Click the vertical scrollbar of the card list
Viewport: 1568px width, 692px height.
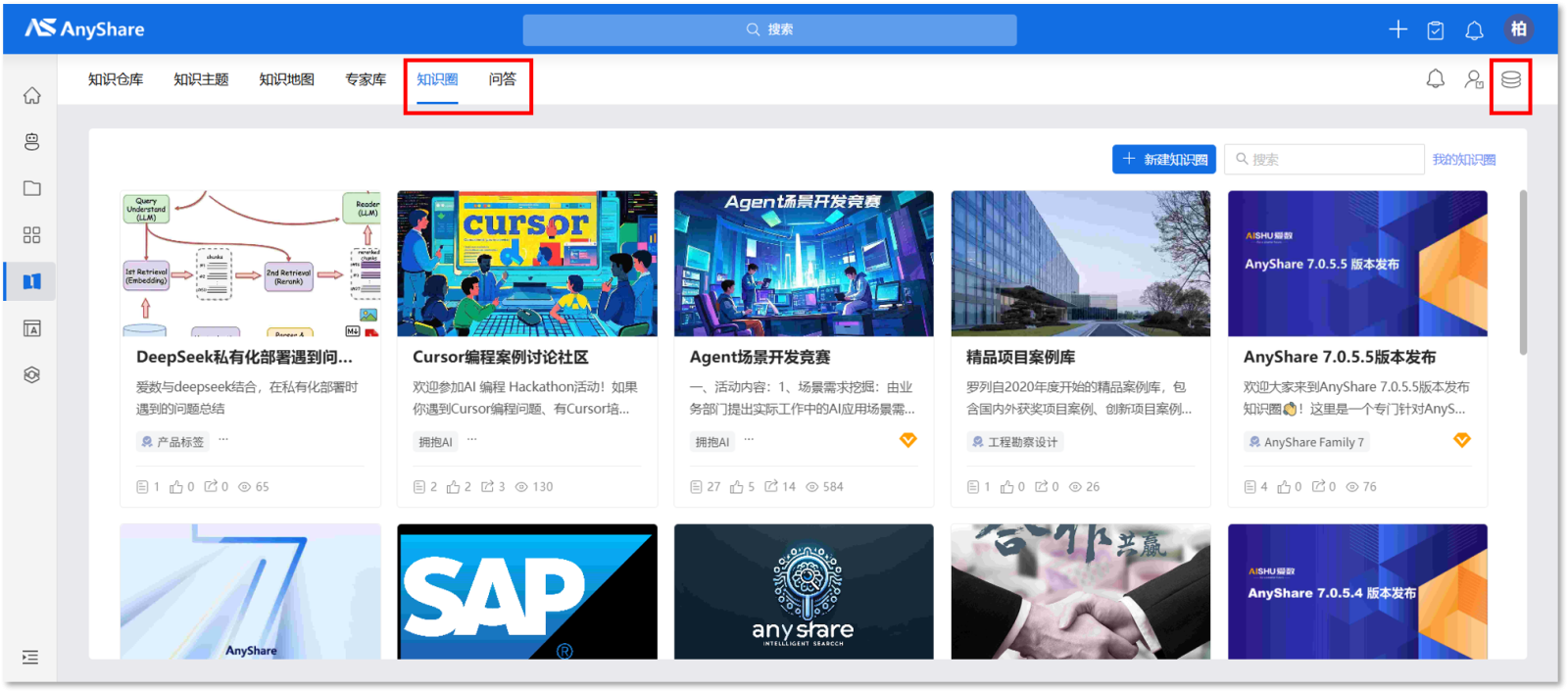pos(1523,272)
